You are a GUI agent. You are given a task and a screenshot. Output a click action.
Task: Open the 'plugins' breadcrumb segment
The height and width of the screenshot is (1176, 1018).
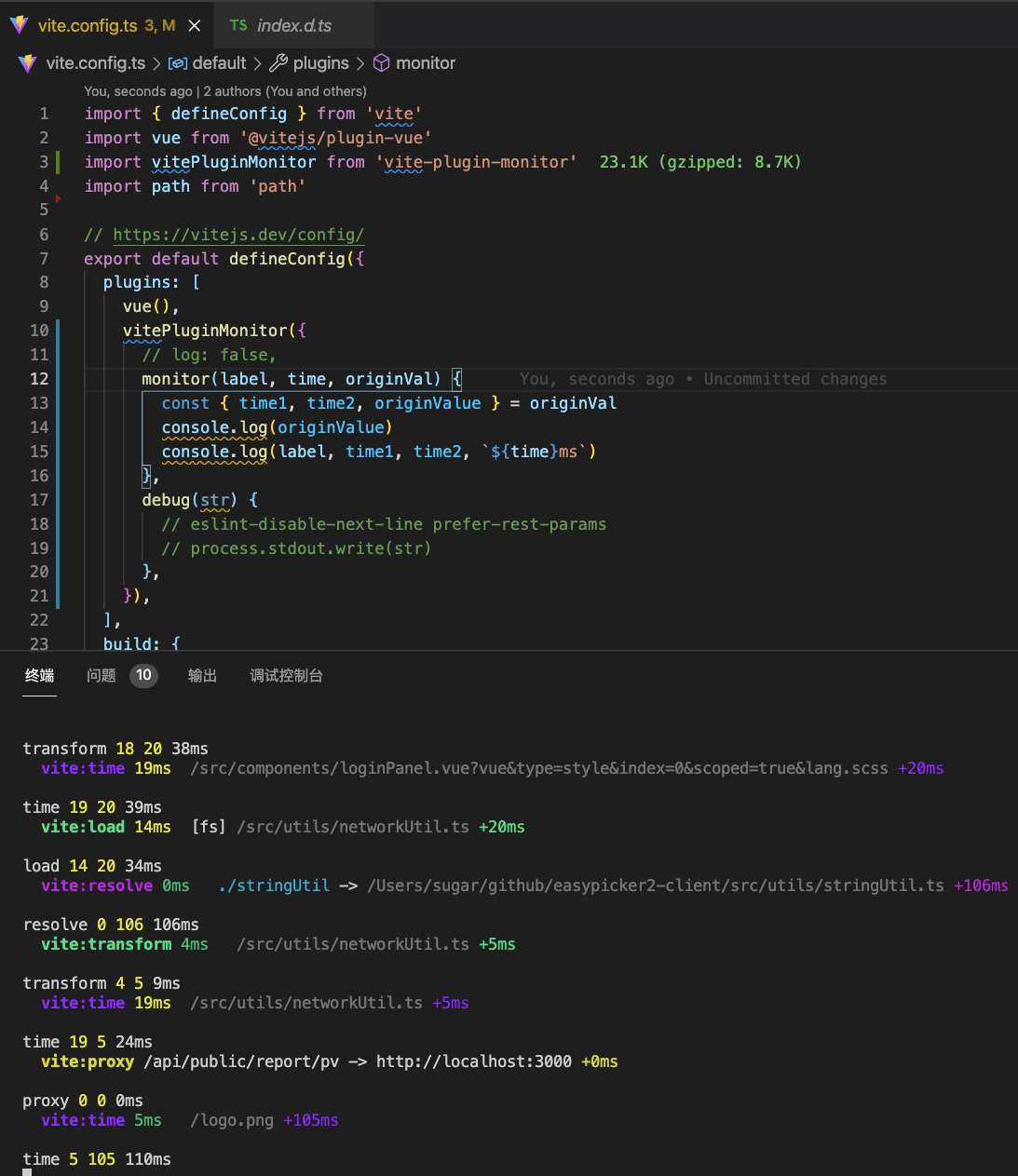(320, 63)
